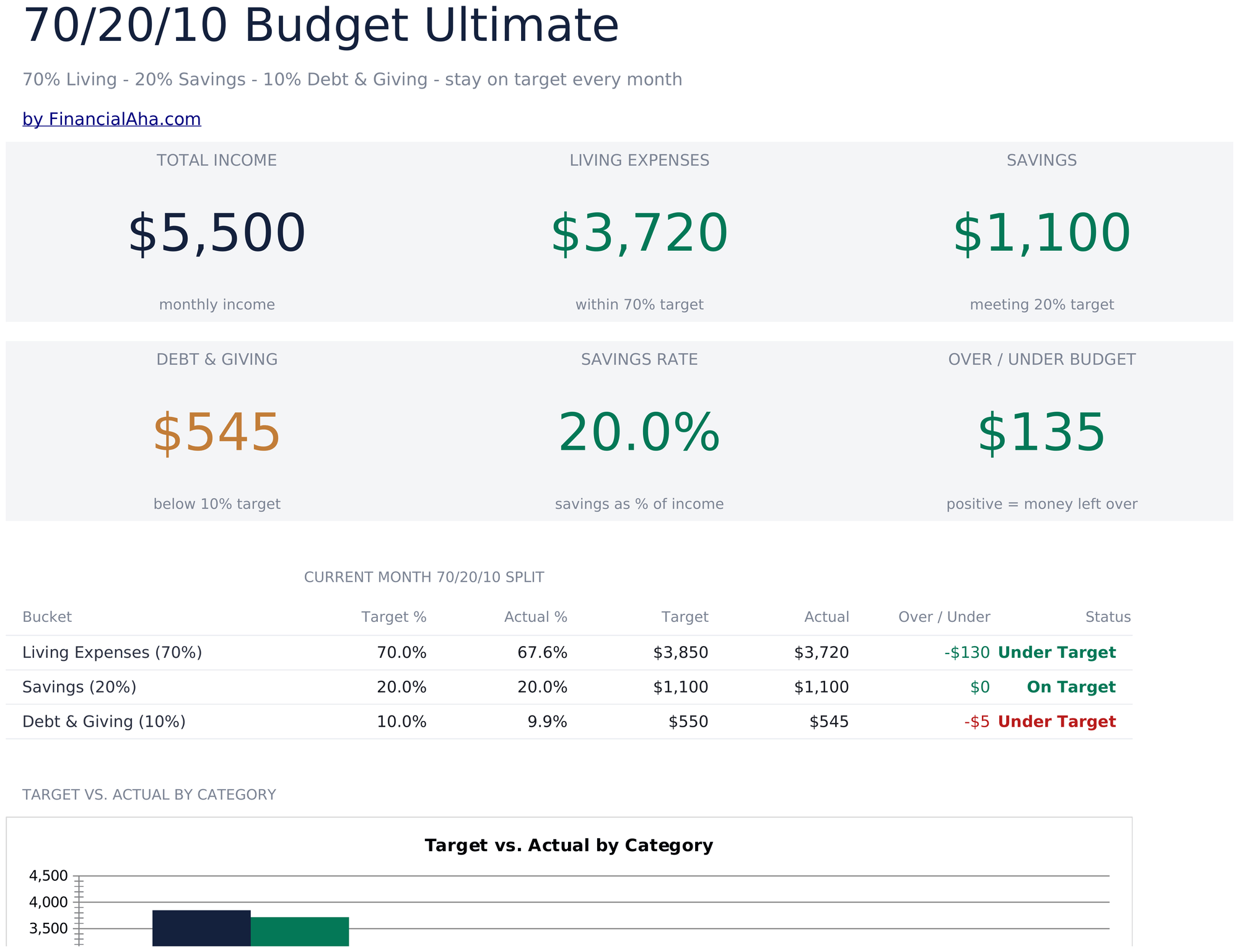
Task: Click 'monthly income' caption
Action: (x=217, y=305)
